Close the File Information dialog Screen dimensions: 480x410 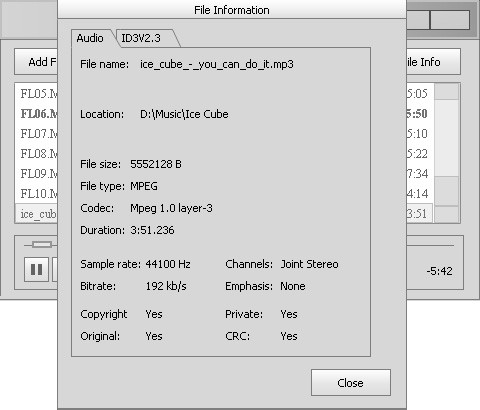(x=351, y=382)
